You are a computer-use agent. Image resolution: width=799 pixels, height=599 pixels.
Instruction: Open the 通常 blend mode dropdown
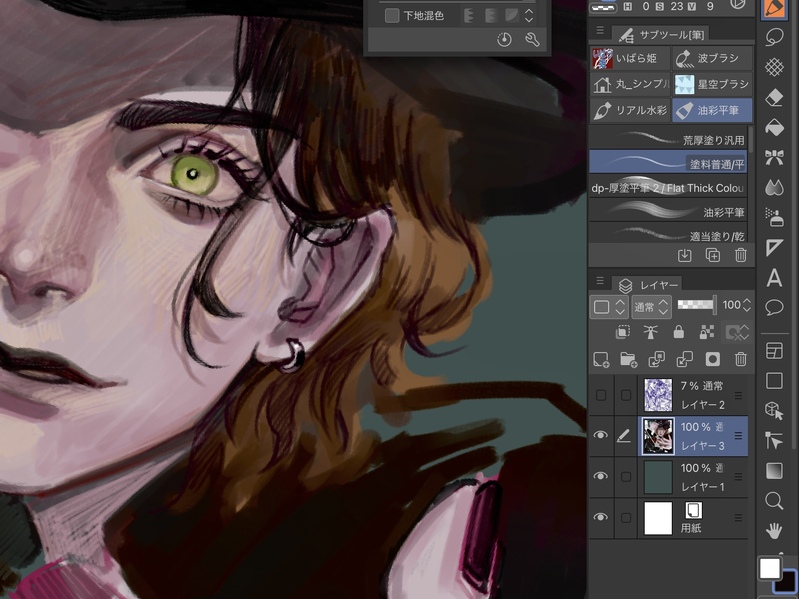[x=651, y=307]
